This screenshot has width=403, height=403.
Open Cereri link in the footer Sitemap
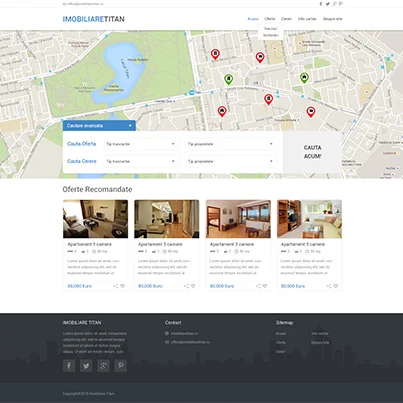(x=281, y=351)
